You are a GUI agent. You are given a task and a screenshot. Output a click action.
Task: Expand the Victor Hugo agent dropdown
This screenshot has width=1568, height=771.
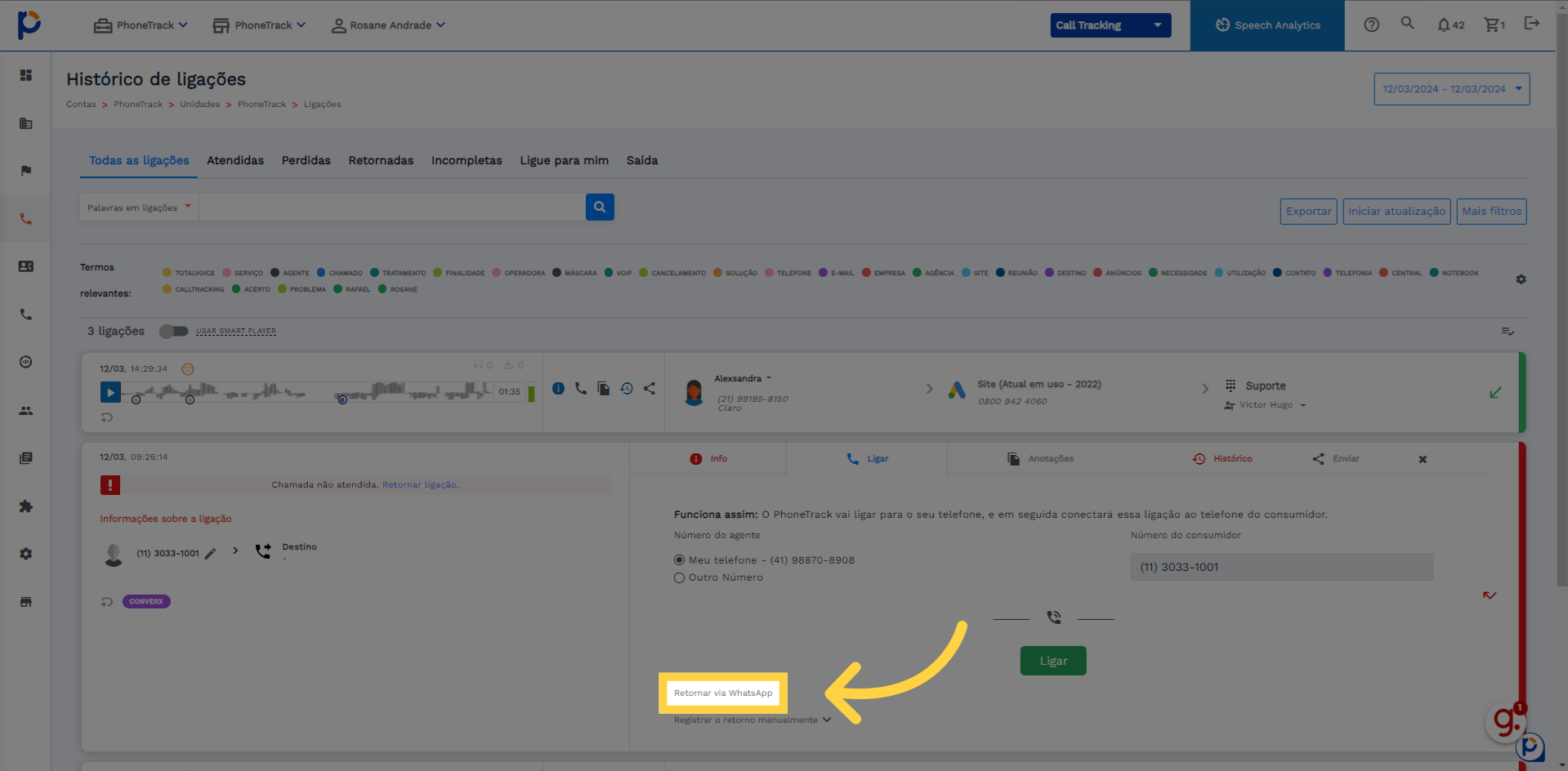(1302, 405)
